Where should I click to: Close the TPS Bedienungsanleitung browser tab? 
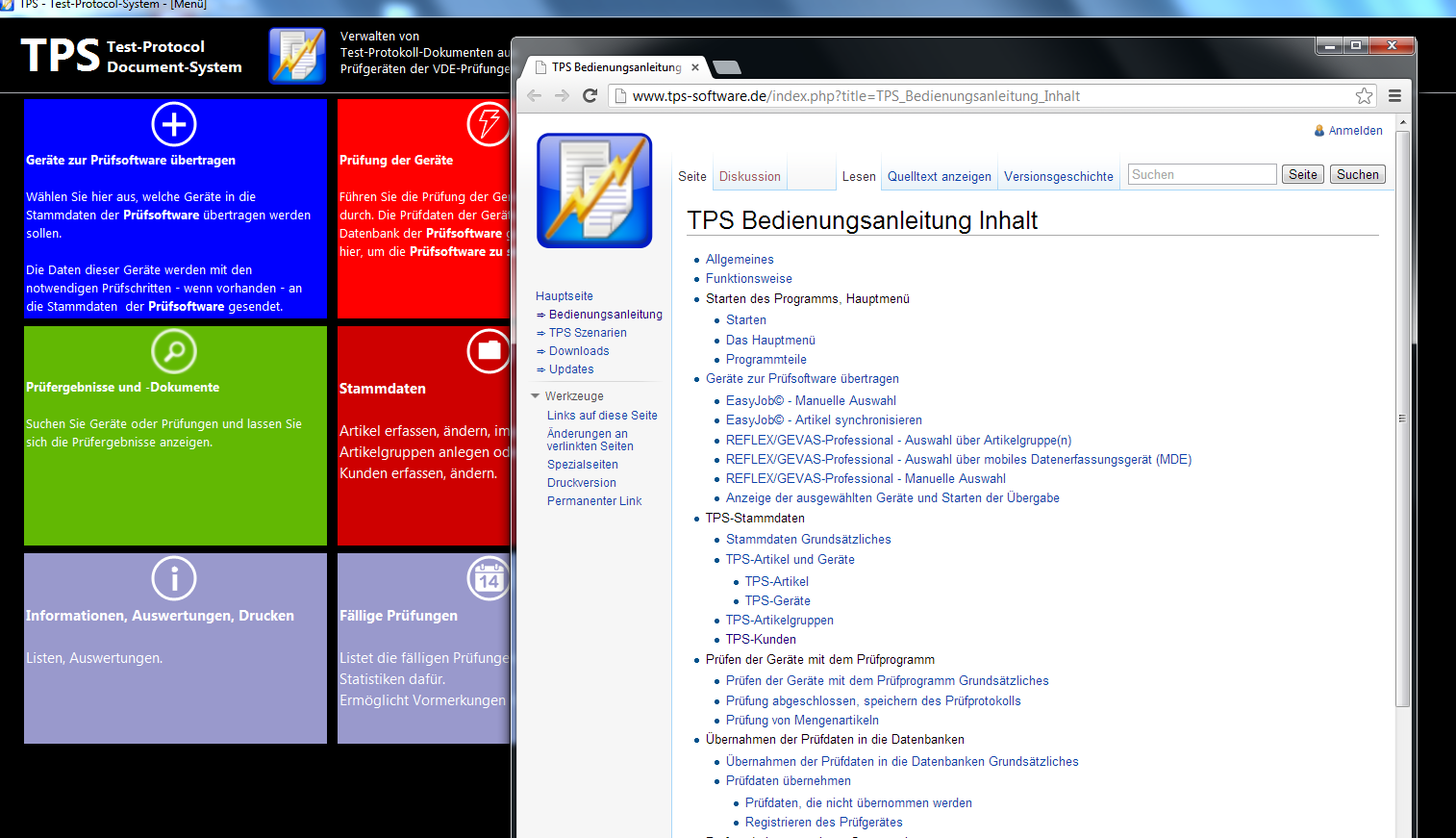pyautogui.click(x=695, y=67)
